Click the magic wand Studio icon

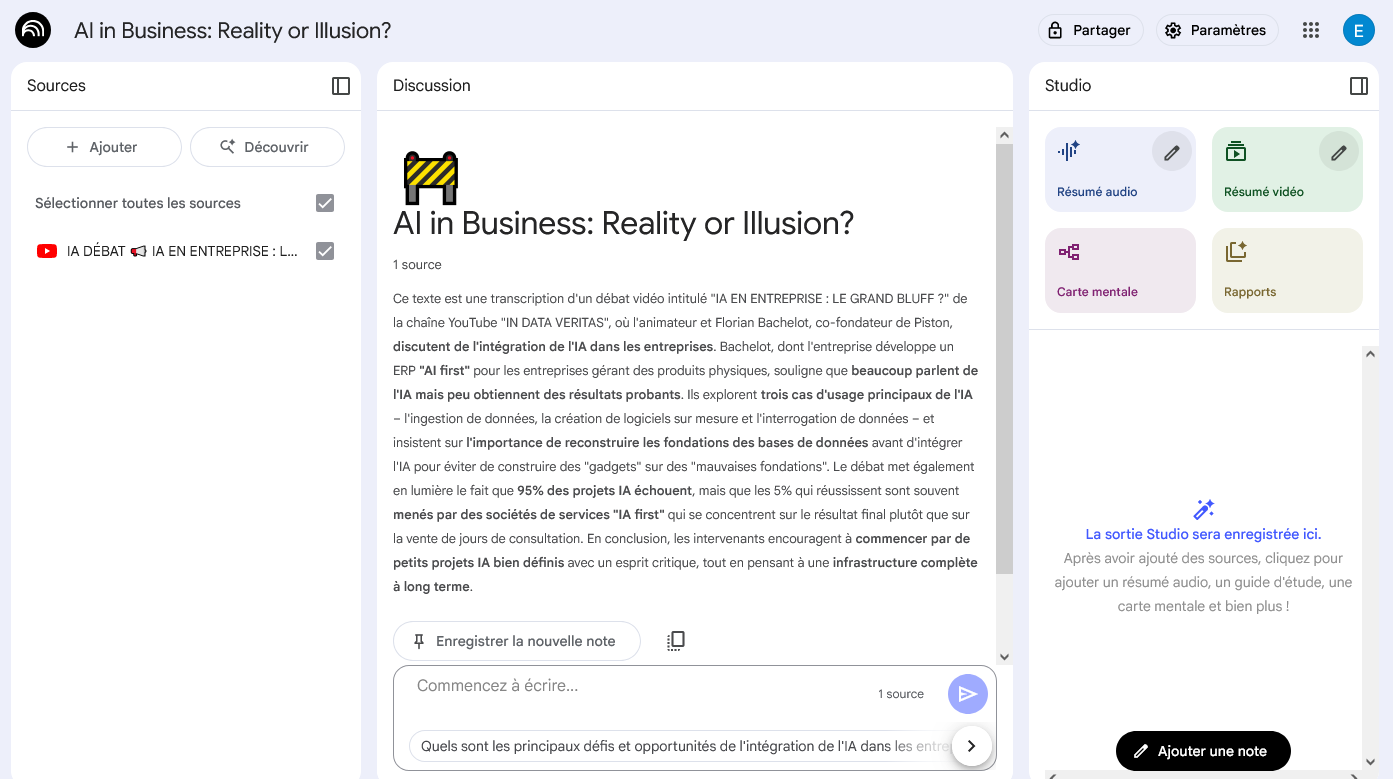point(1204,509)
